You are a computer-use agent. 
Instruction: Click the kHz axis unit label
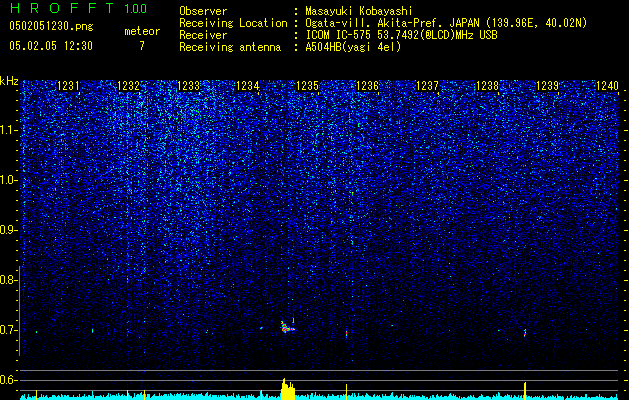coord(9,81)
